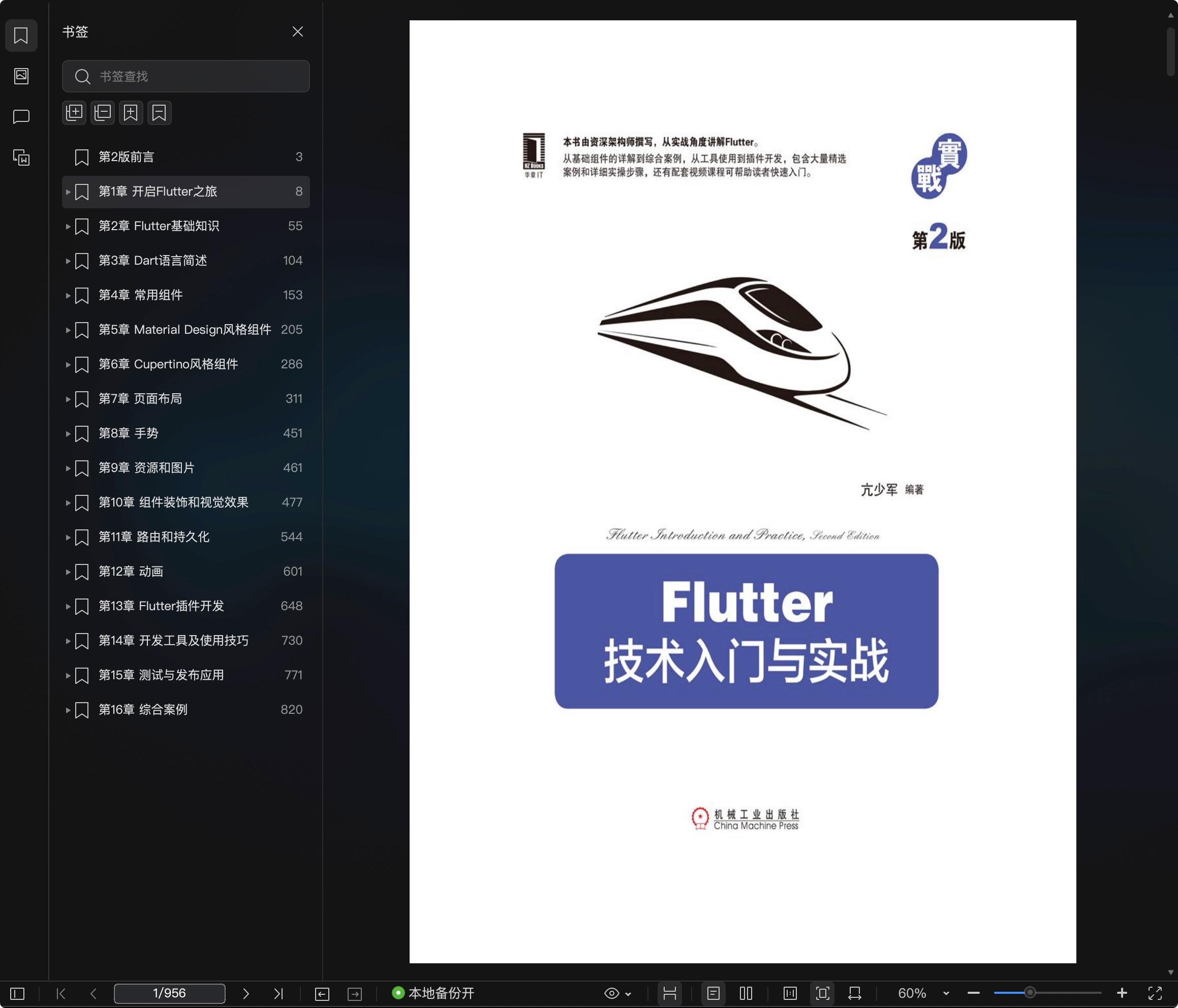Close the bookmarks panel
Image resolution: width=1178 pixels, height=1008 pixels.
pos(297,32)
